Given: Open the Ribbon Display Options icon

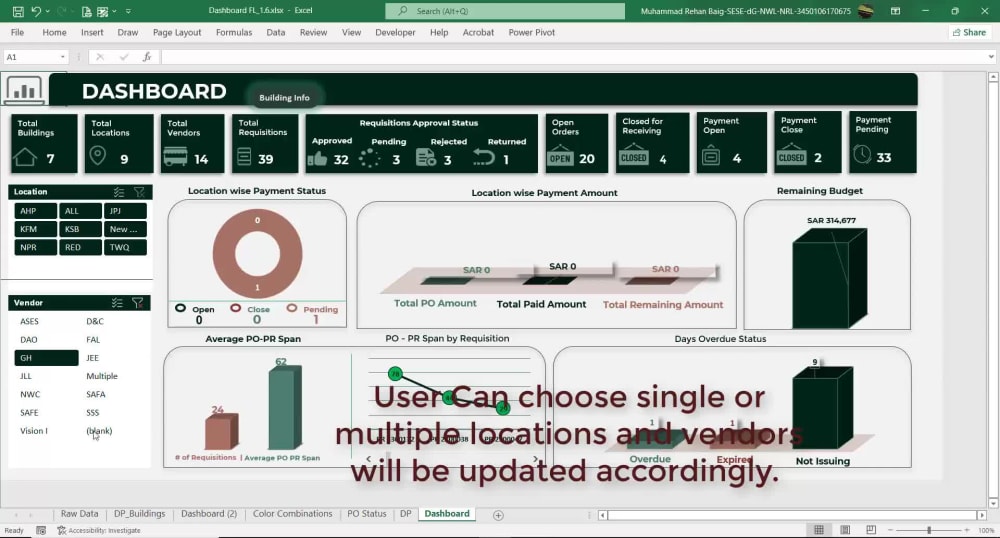Looking at the screenshot, I should [895, 11].
